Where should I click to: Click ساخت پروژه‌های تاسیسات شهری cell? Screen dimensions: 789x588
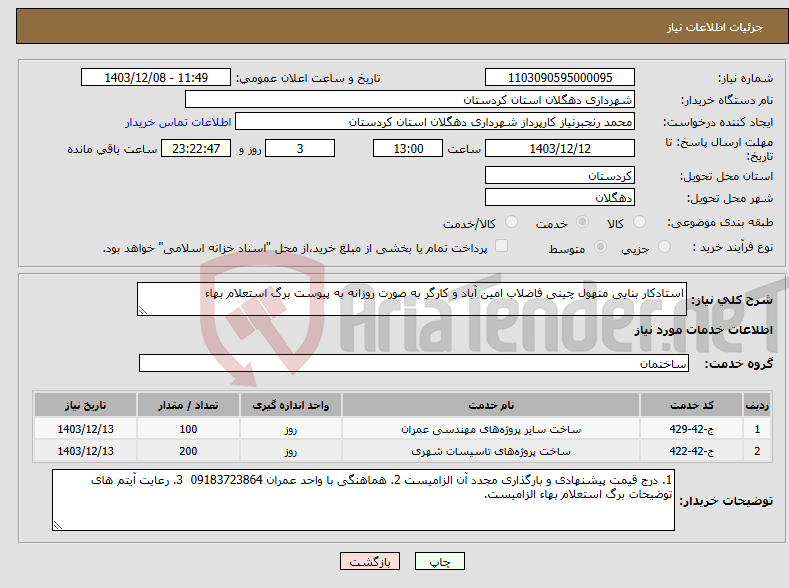[x=491, y=451]
